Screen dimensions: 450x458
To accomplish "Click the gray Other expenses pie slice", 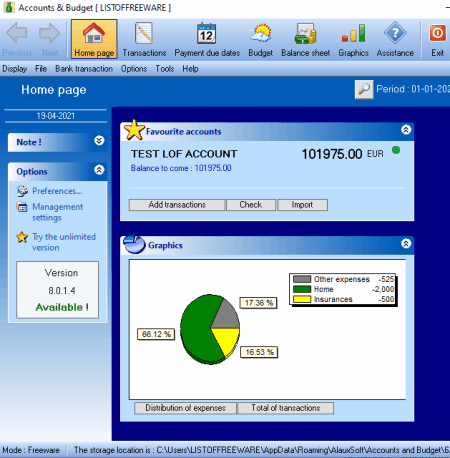I will point(227,317).
